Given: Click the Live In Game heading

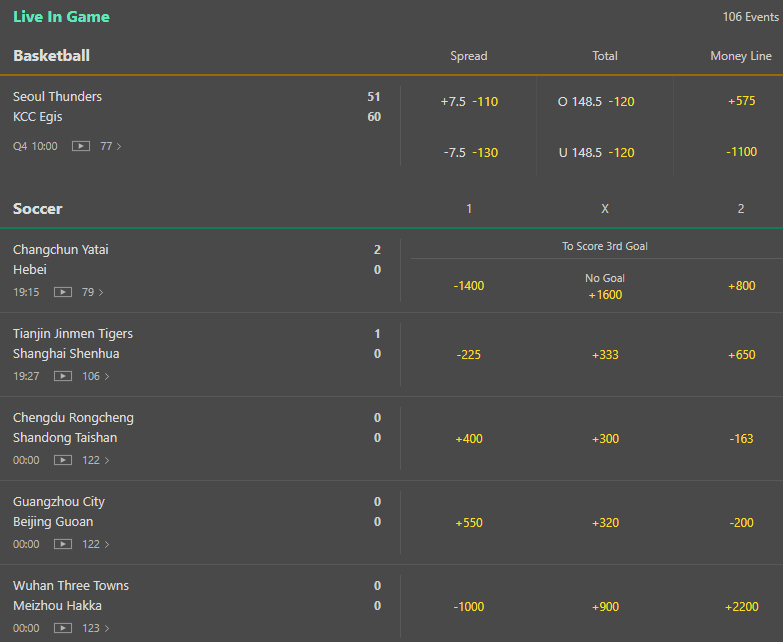Looking at the screenshot, I should click(61, 16).
